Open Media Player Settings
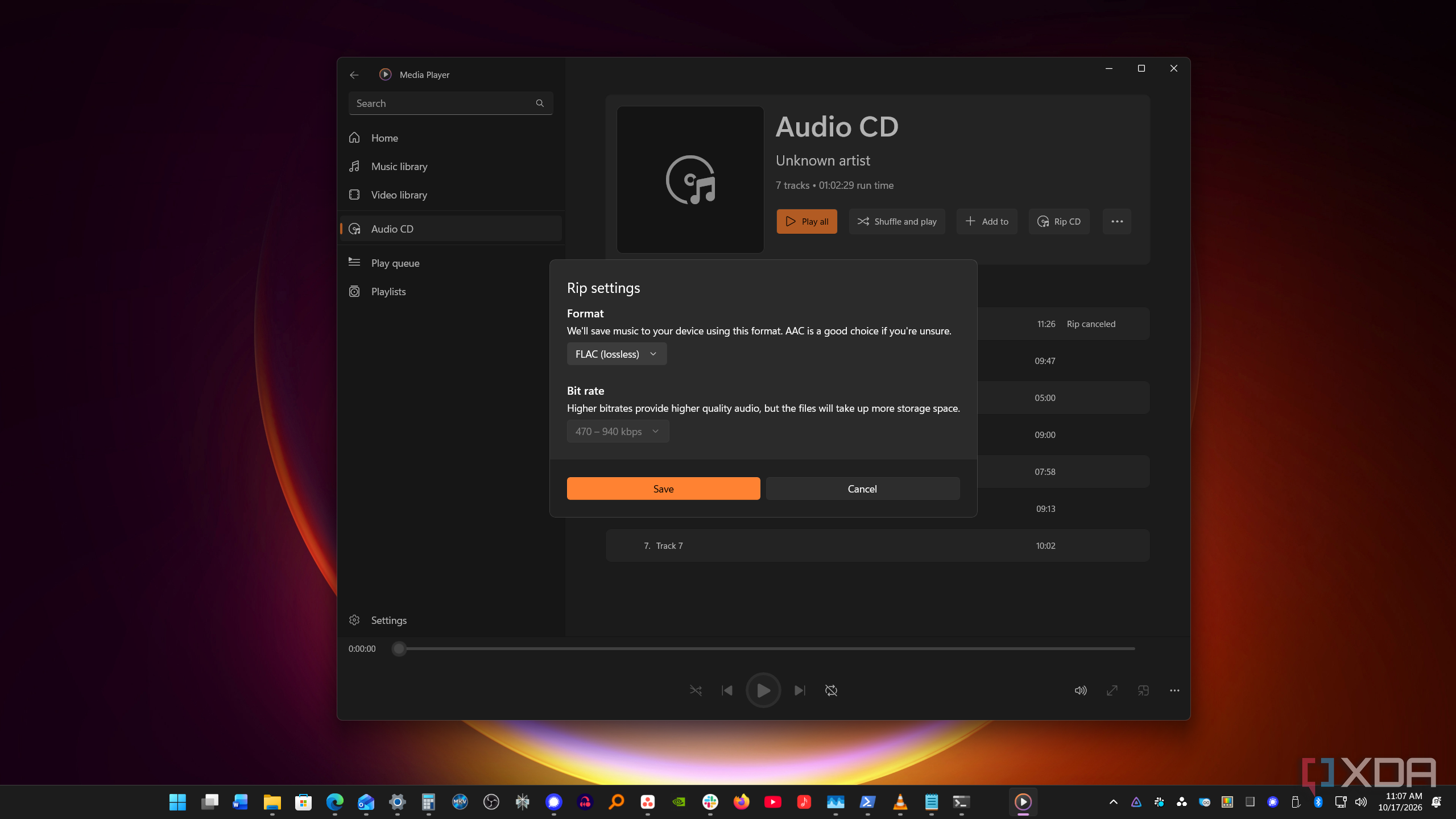 [x=450, y=620]
